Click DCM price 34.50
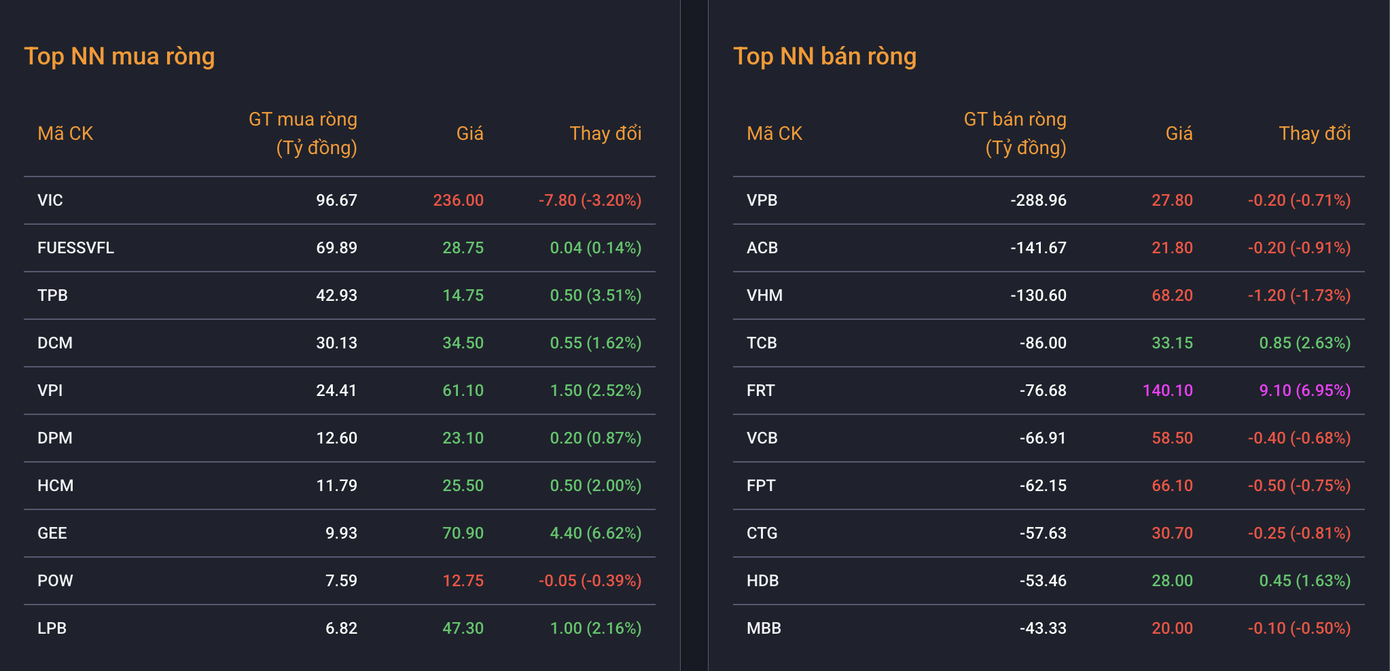This screenshot has width=1390, height=671. click(x=463, y=343)
